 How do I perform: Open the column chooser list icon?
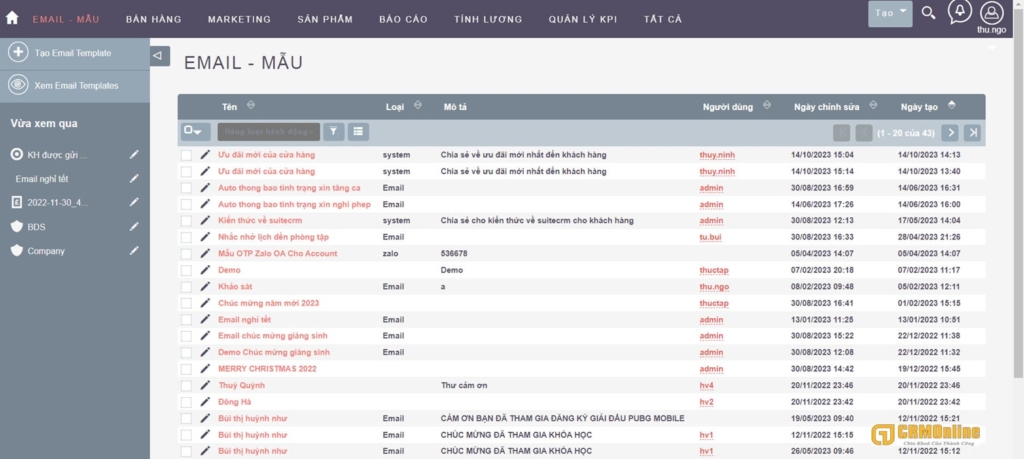tap(358, 132)
